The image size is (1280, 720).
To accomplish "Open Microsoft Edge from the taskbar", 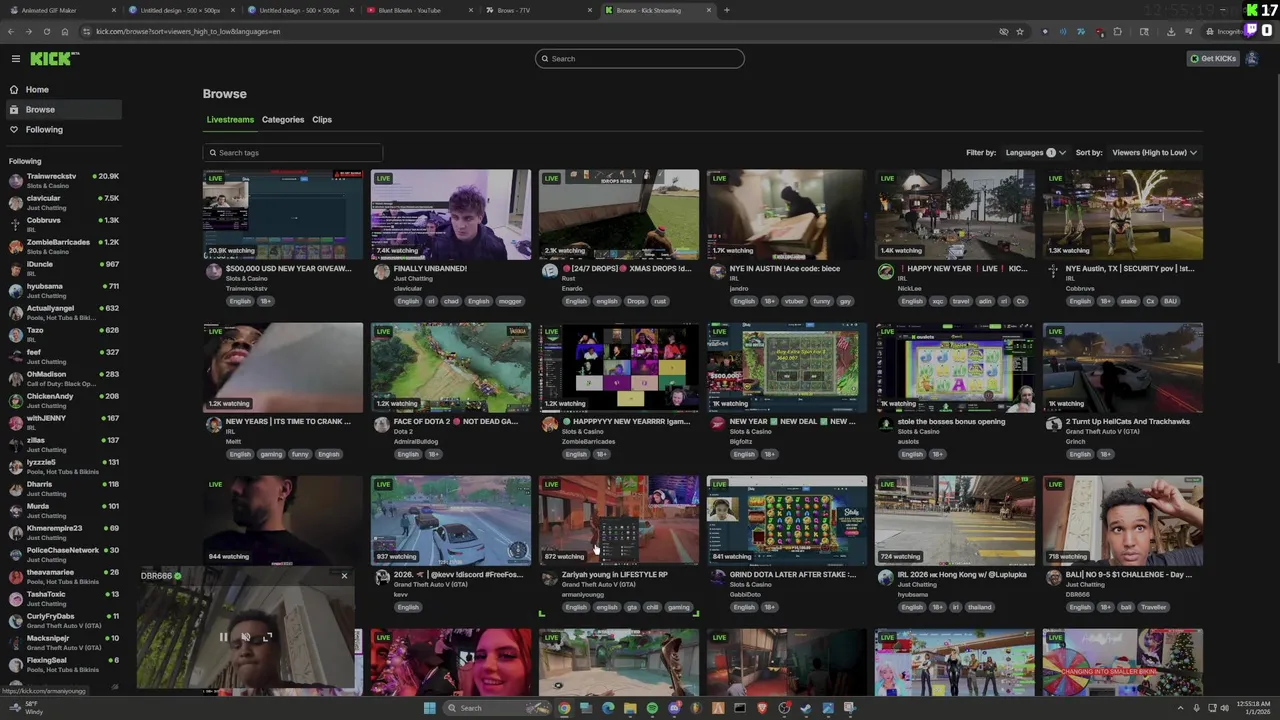I will (608, 708).
